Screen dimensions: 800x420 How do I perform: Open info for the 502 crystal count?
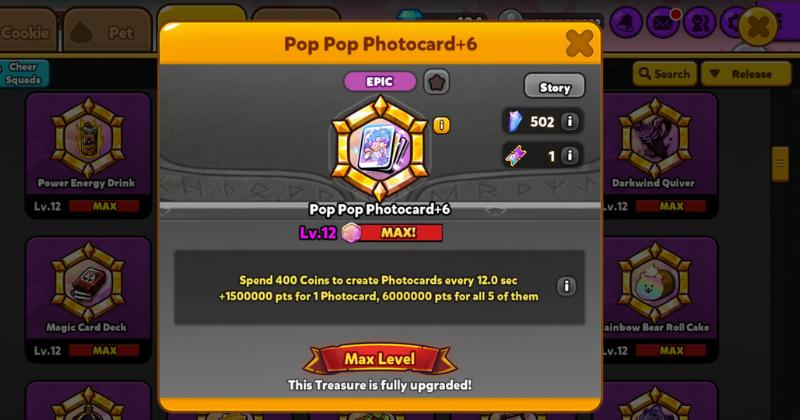pos(569,121)
